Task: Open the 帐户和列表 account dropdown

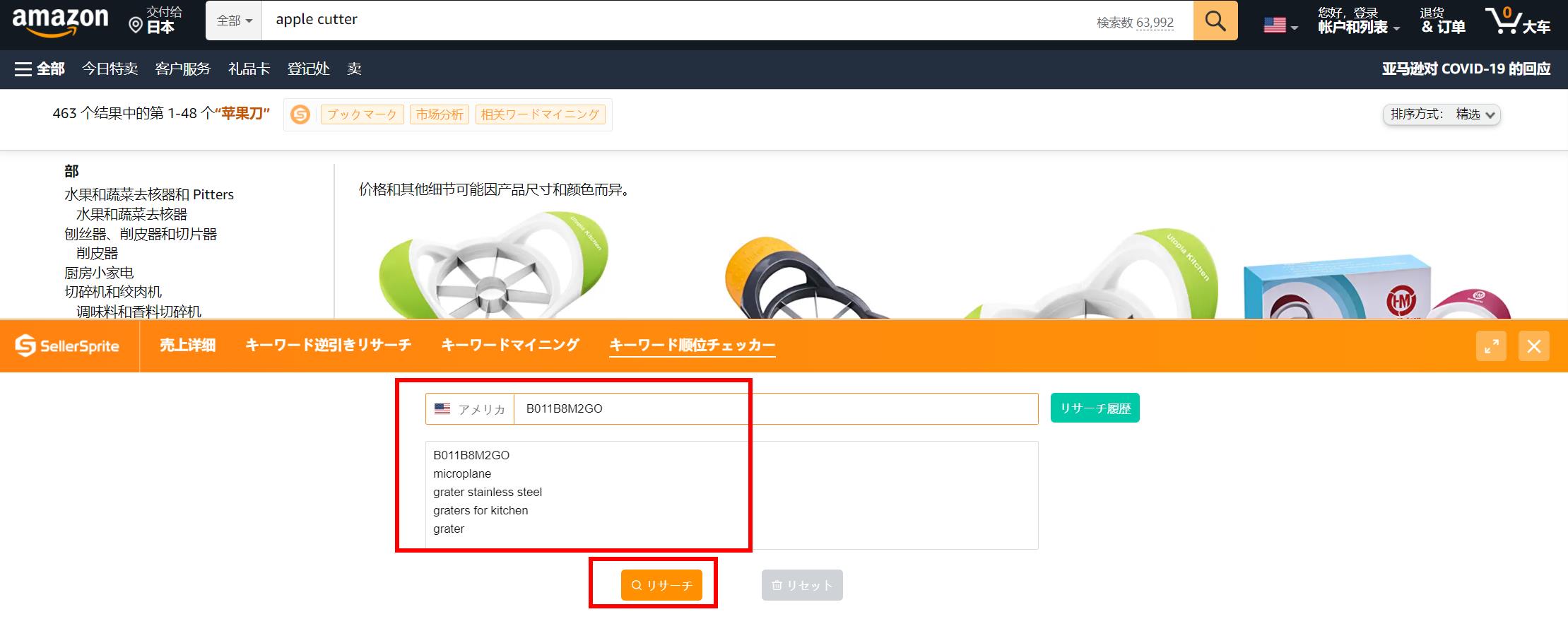Action: [1359, 20]
